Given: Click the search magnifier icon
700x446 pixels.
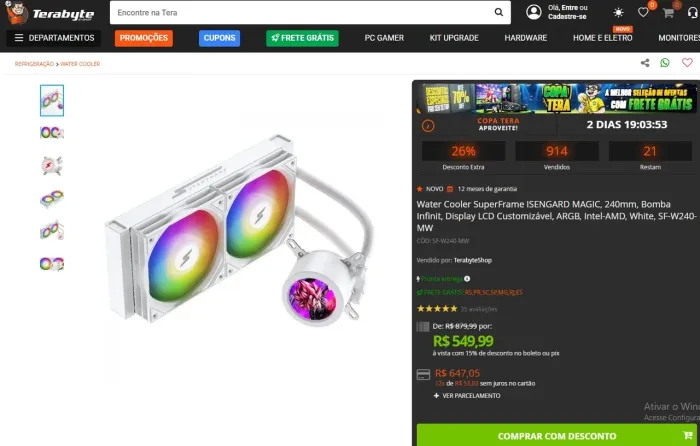Looking at the screenshot, I should (499, 13).
